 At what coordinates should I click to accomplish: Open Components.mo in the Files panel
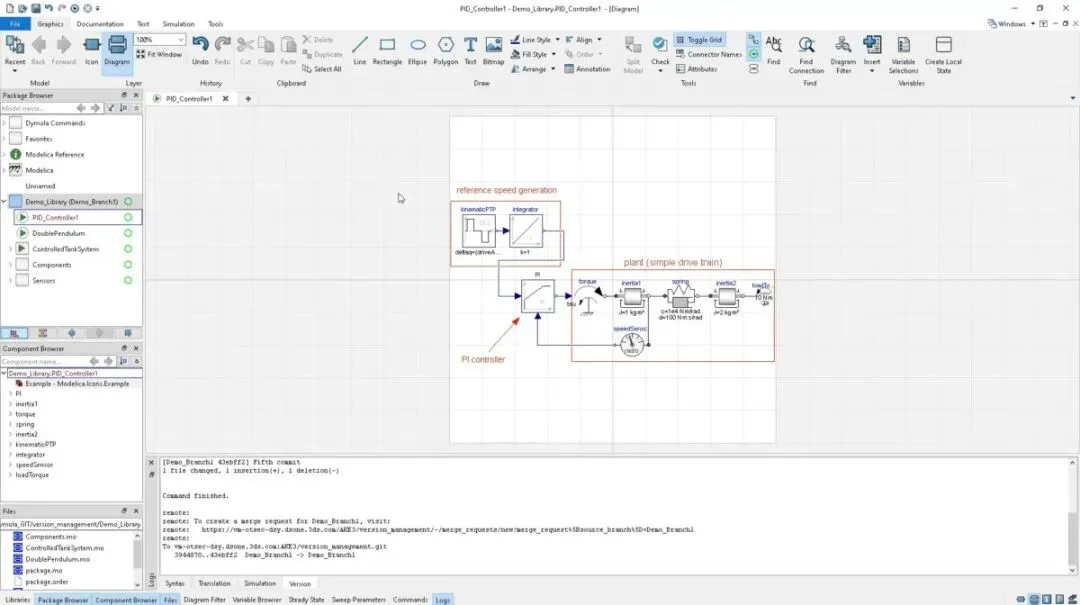point(50,536)
